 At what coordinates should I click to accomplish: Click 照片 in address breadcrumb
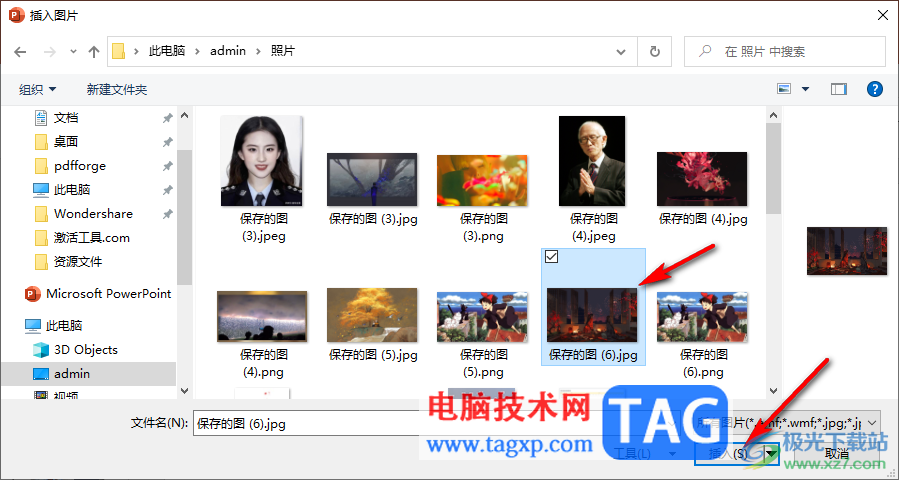click(x=283, y=51)
